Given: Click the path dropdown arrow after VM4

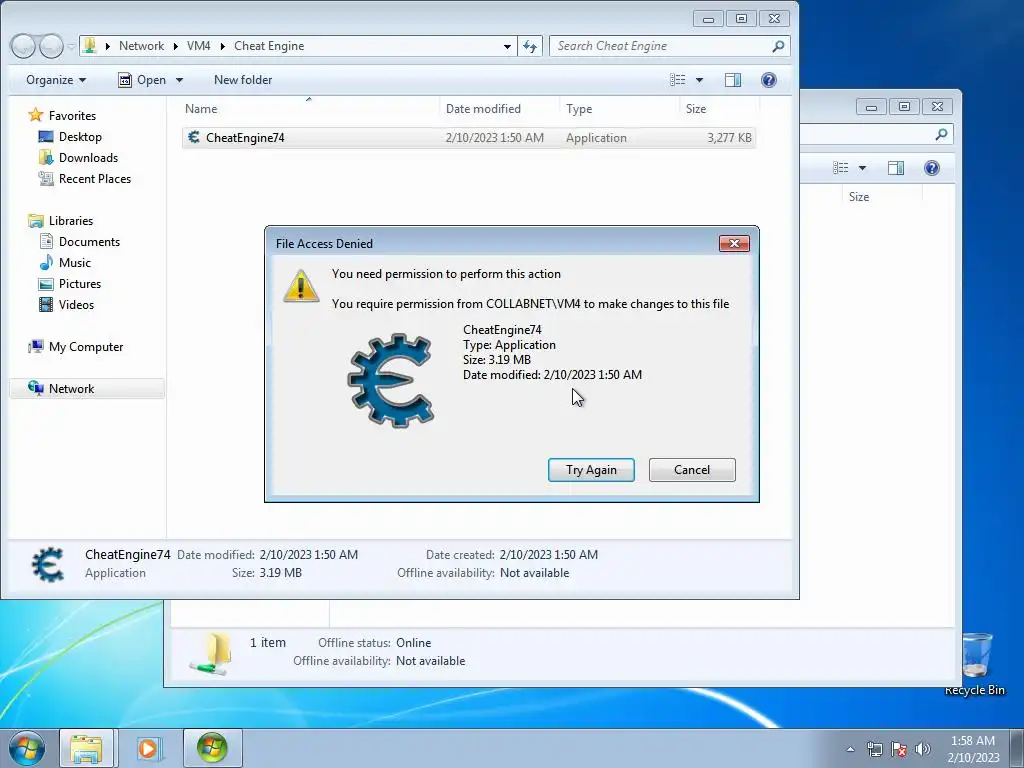Looking at the screenshot, I should (x=223, y=46).
